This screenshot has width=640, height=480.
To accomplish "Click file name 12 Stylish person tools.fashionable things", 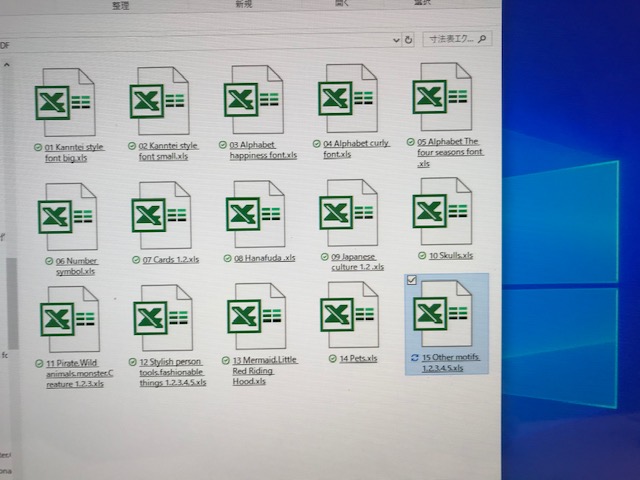I will (x=173, y=372).
